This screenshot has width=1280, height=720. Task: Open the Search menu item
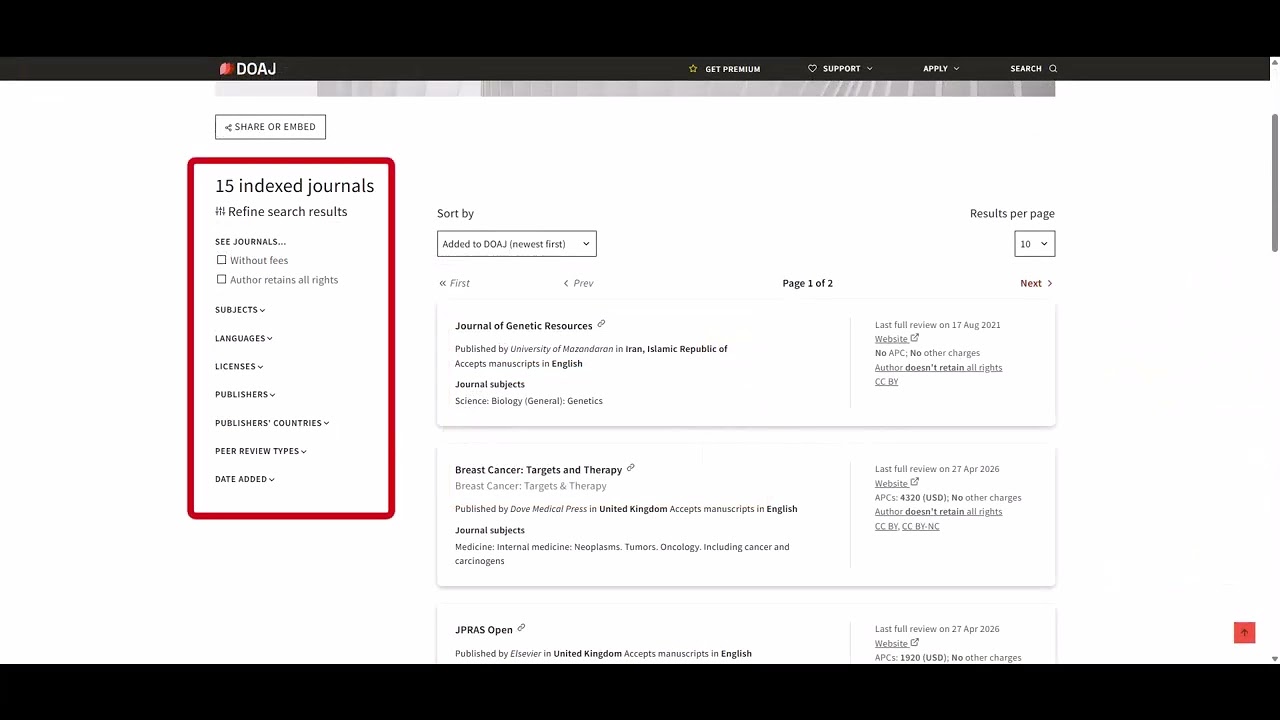[x=1034, y=69]
